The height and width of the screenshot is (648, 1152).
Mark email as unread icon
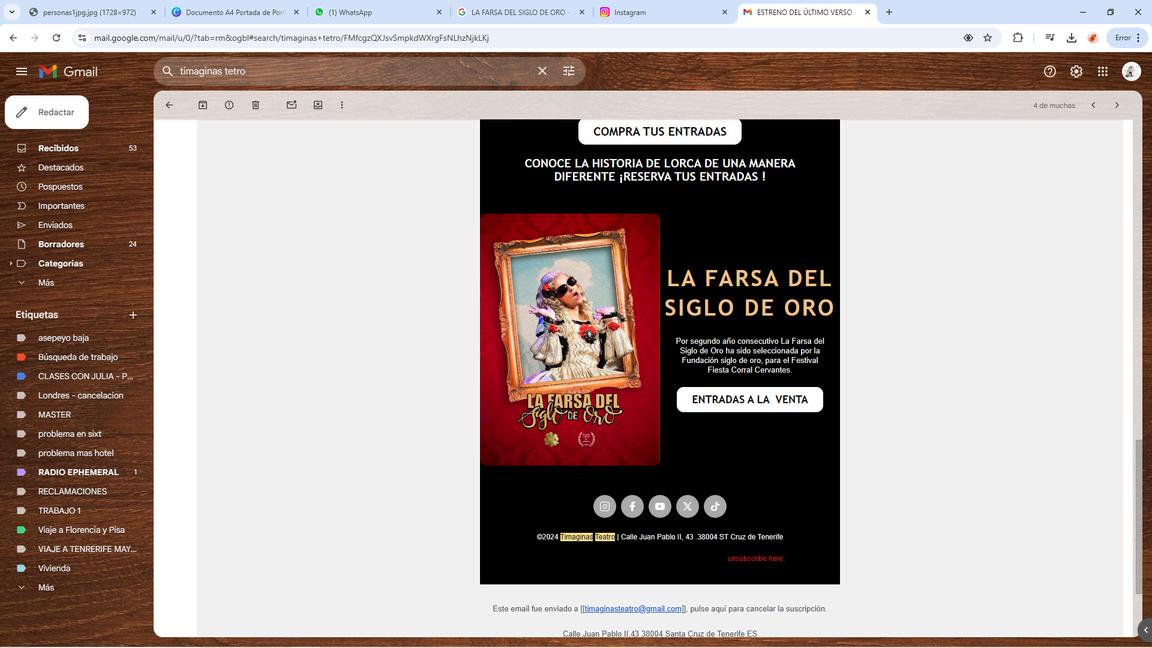coord(292,105)
